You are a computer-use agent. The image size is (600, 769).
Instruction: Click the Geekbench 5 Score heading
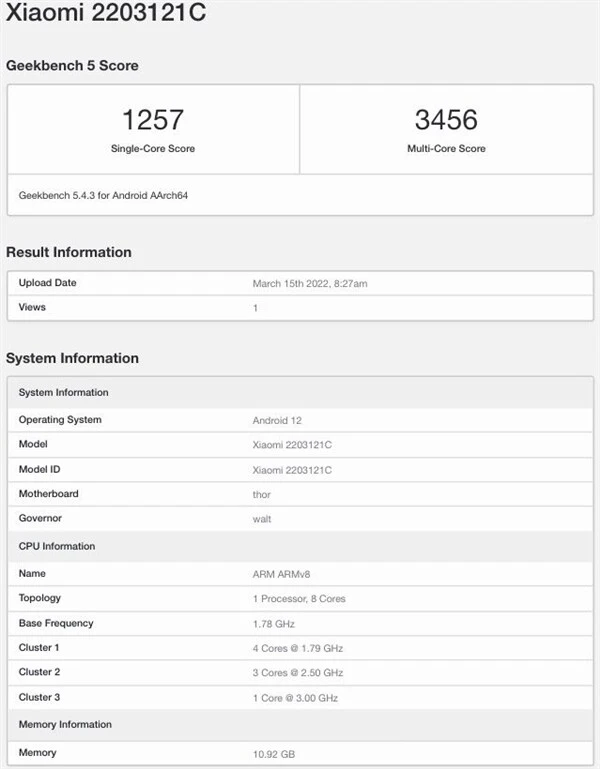tap(72, 65)
